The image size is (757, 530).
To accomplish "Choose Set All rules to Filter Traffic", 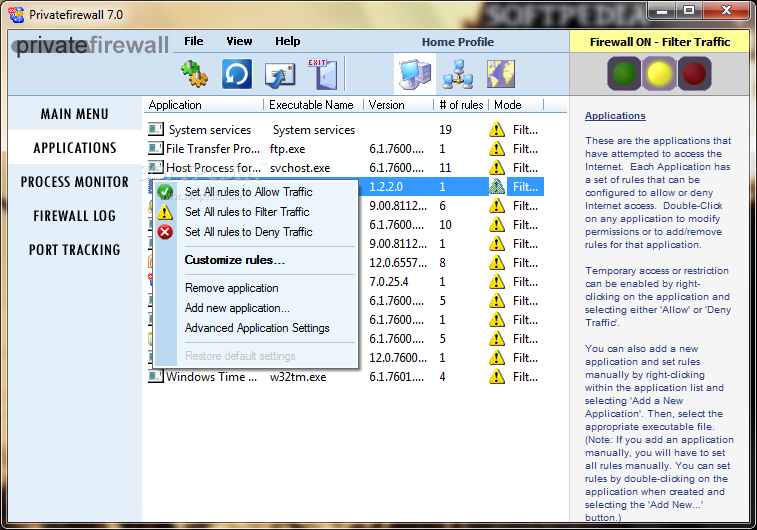I will click(247, 212).
